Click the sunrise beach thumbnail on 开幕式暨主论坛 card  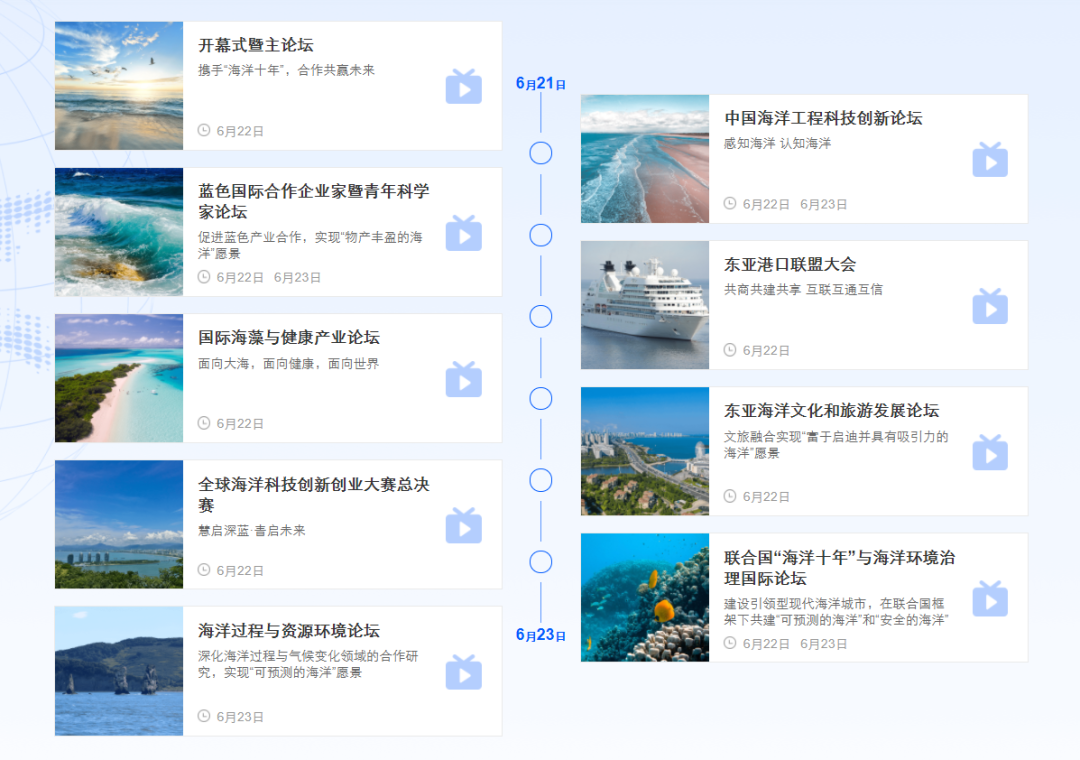[118, 85]
